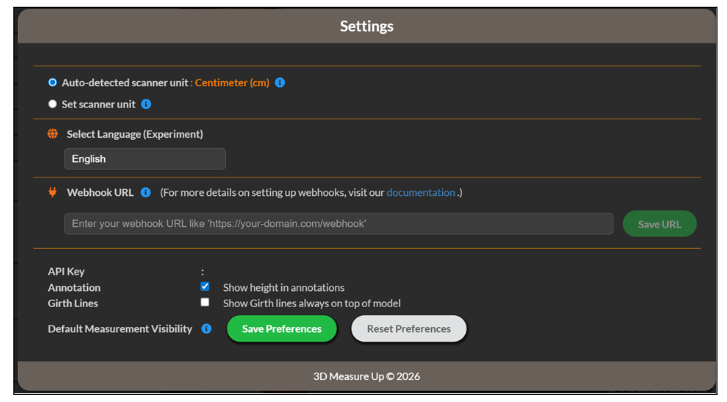This screenshot has width=727, height=402.
Task: Click the Save URL button
Action: tap(659, 224)
